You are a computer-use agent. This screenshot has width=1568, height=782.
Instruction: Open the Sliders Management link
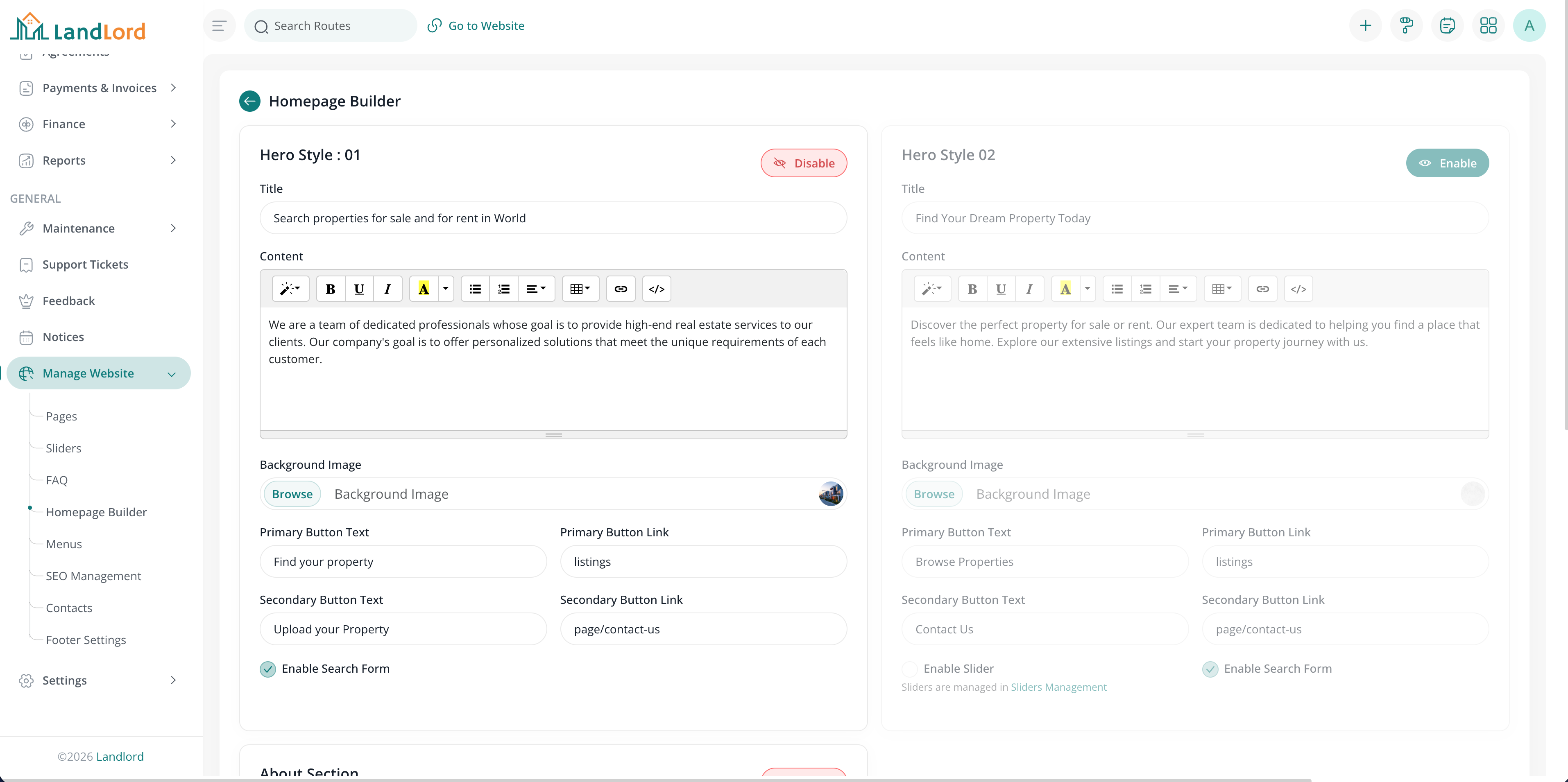tap(1058, 687)
